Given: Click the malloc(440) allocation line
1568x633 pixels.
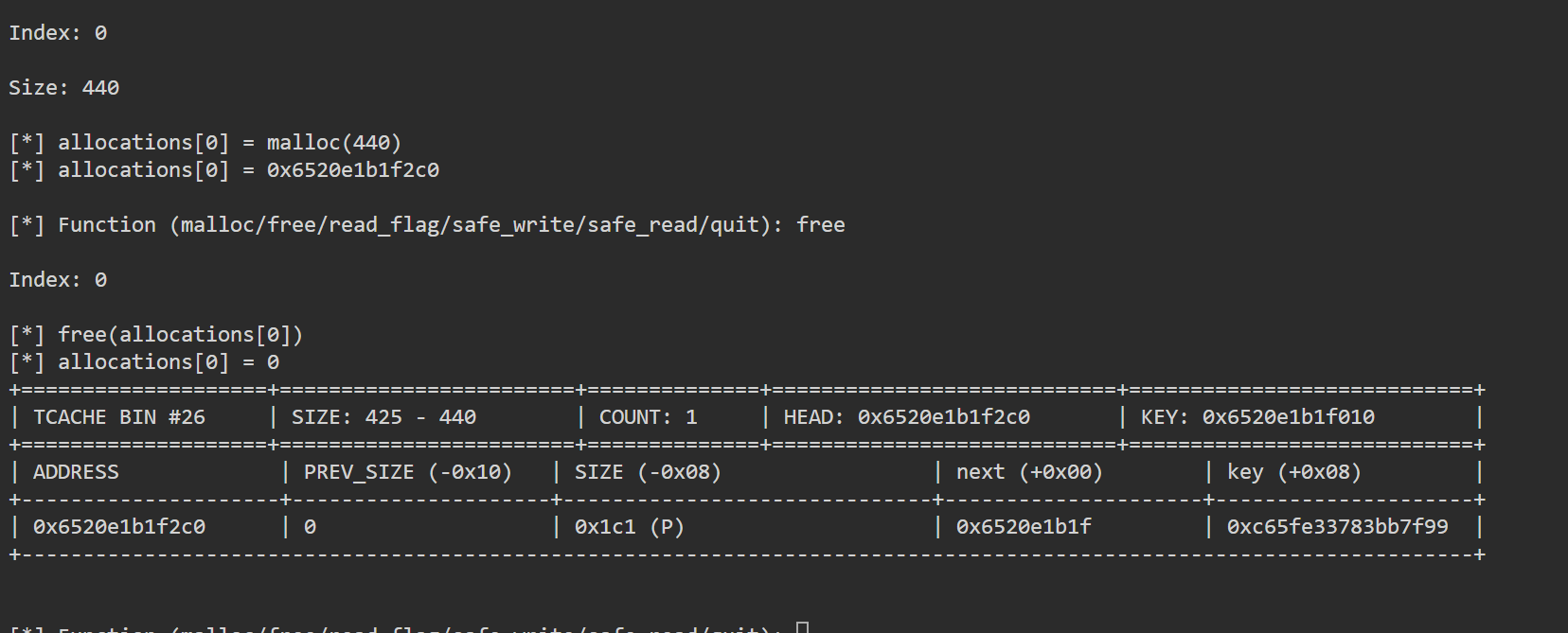Looking at the screenshot, I should point(205,143).
